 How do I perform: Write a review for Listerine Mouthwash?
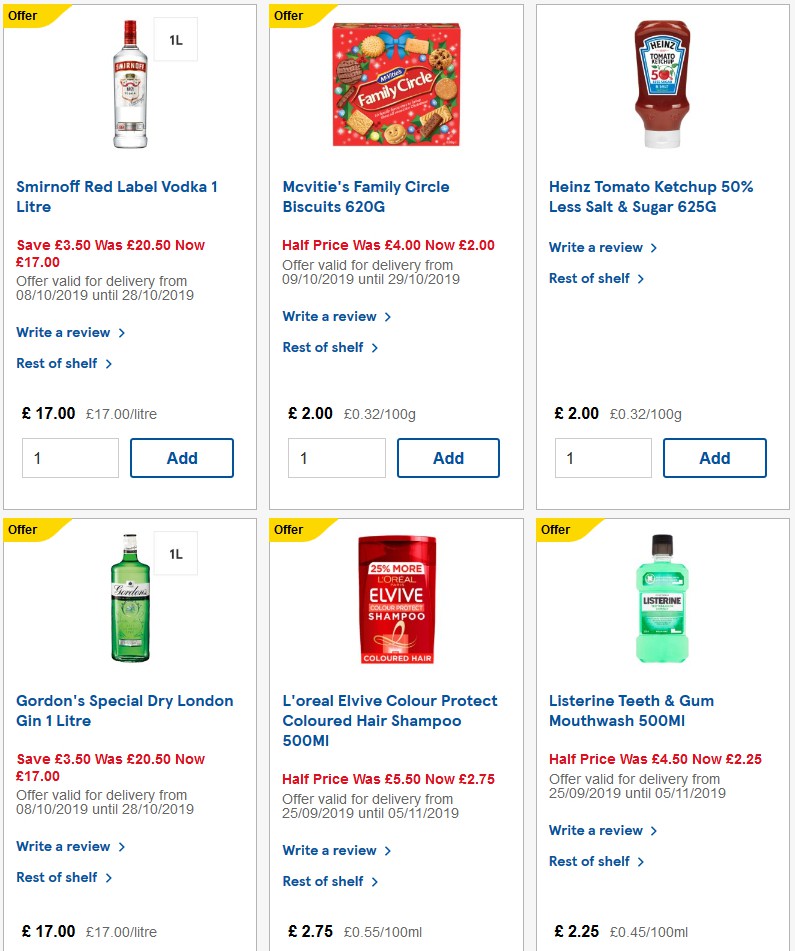tap(597, 830)
